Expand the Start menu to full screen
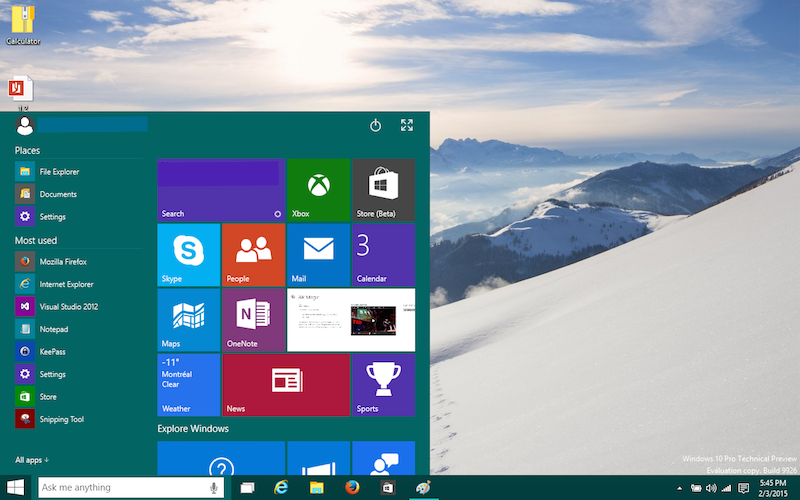This screenshot has width=800, height=500. 407,125
